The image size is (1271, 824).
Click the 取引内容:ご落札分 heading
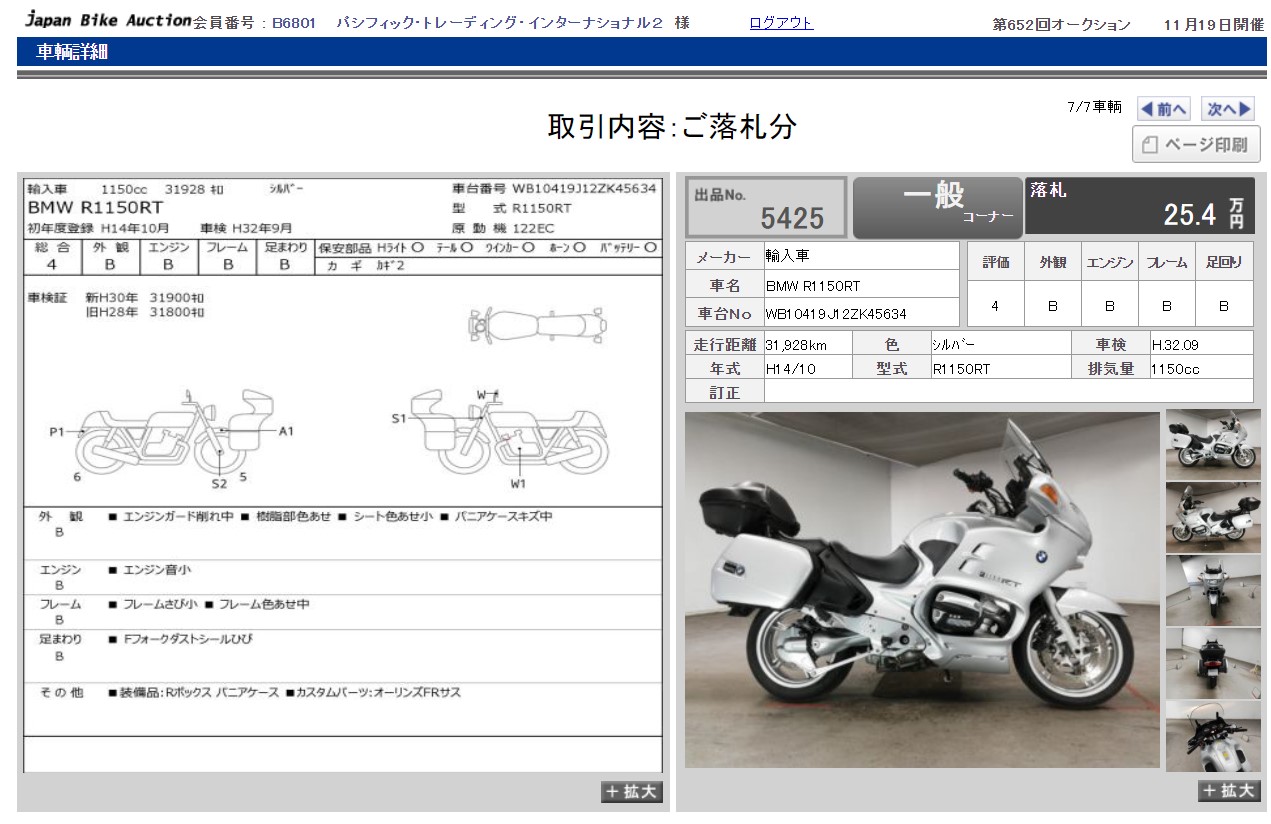672,127
